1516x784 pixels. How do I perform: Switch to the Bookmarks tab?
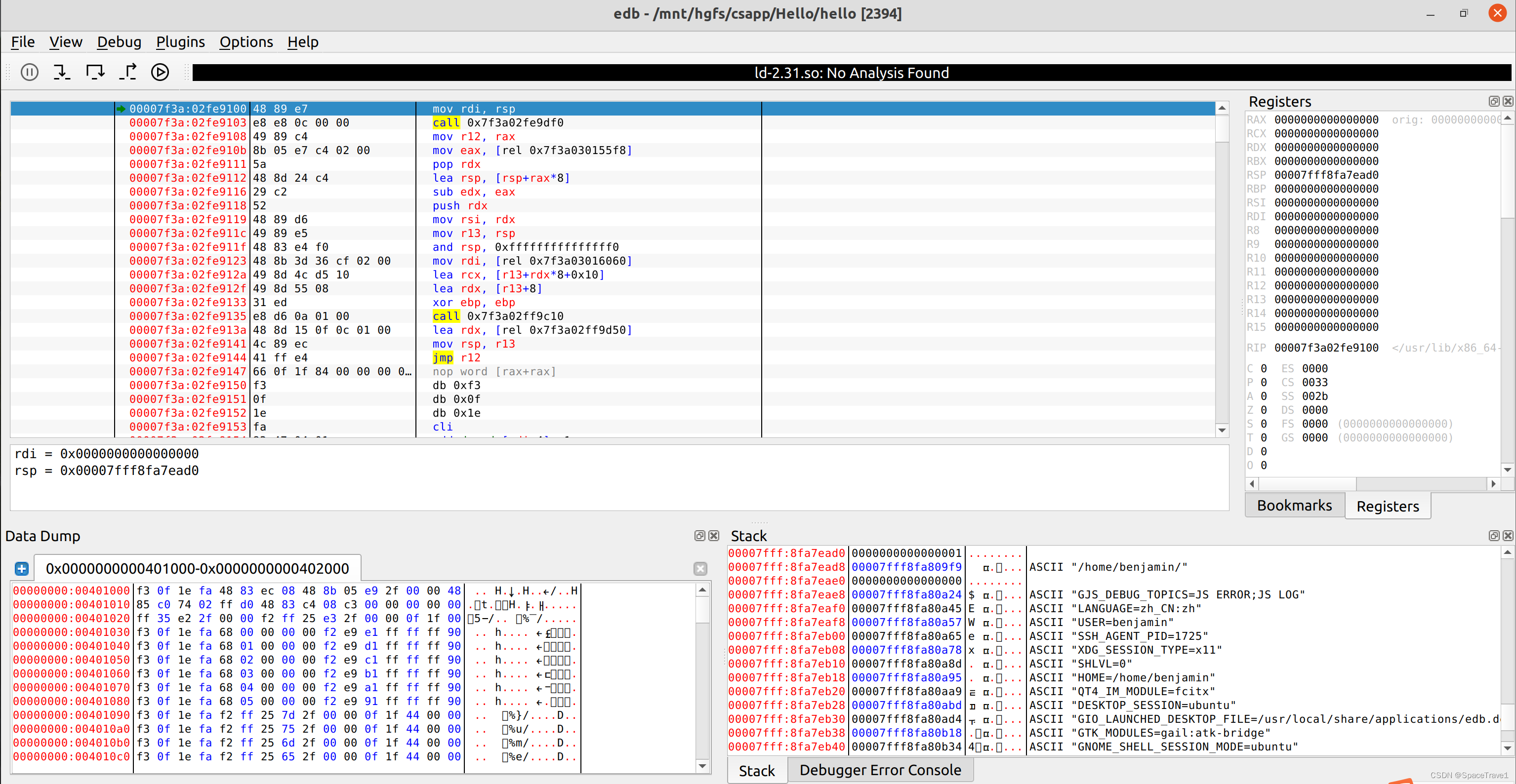coord(1294,505)
